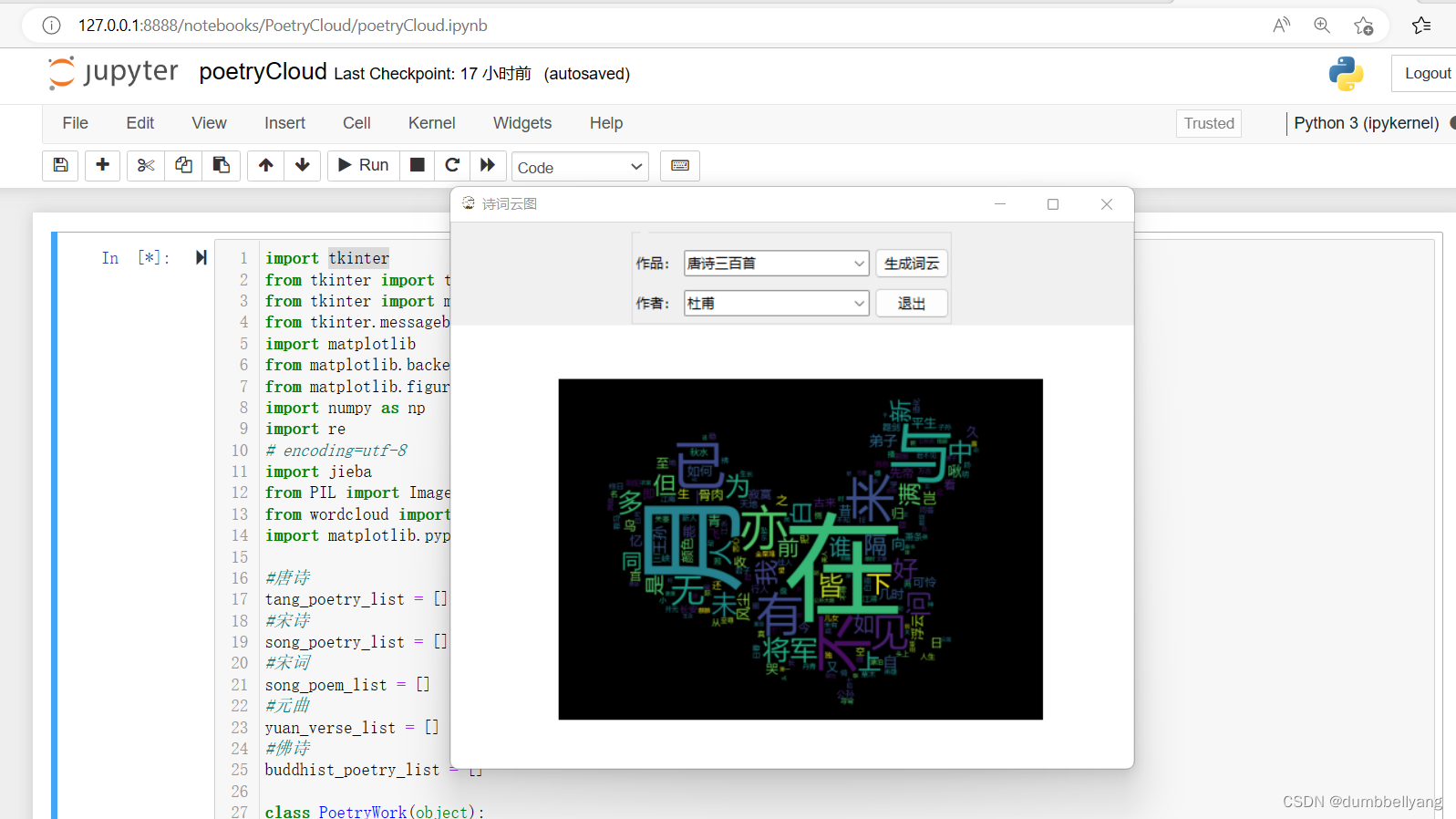This screenshot has height=819, width=1456.
Task: Click the 作品: label
Action: point(653,264)
